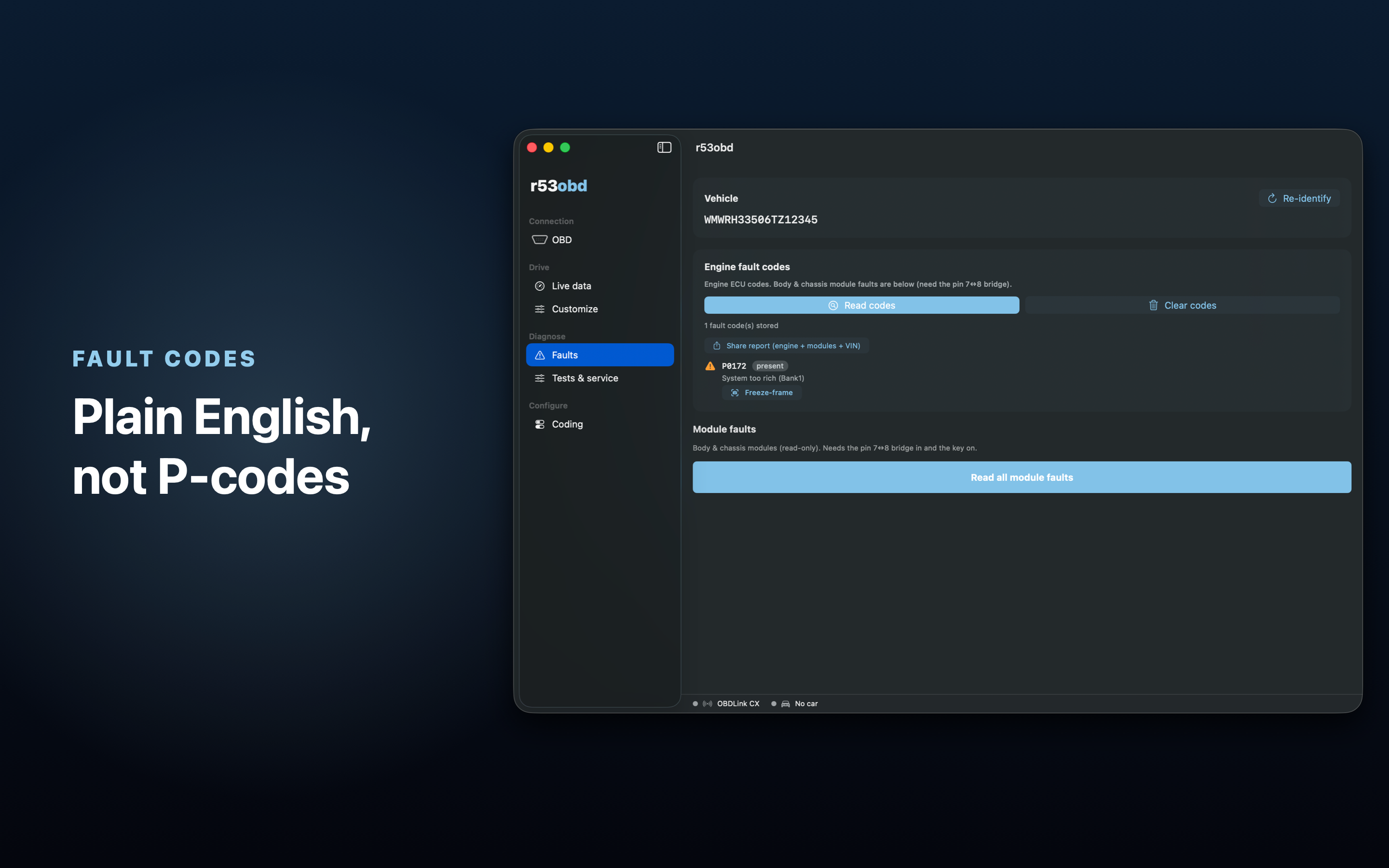The height and width of the screenshot is (868, 1389).
Task: Click the Faults warning triangle icon
Action: click(x=540, y=355)
